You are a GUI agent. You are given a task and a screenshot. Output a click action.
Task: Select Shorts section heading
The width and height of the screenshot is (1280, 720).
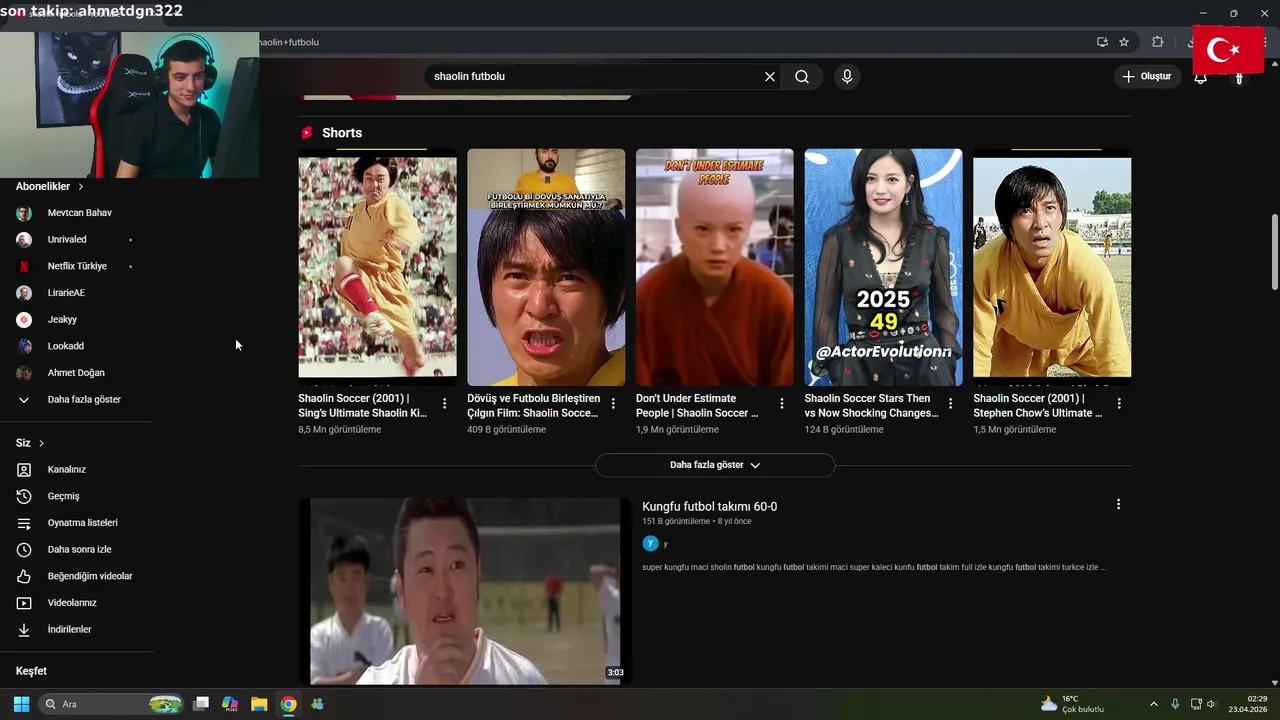342,133
